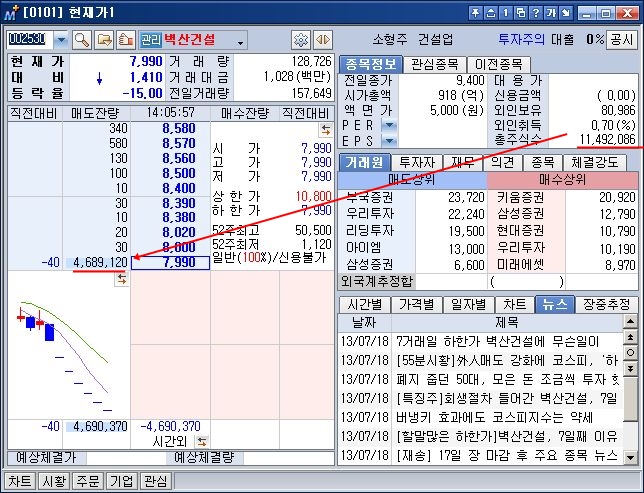The height and width of the screenshot is (493, 644).
Task: Click the 8,580 ask price row
Action: [x=170, y=129]
